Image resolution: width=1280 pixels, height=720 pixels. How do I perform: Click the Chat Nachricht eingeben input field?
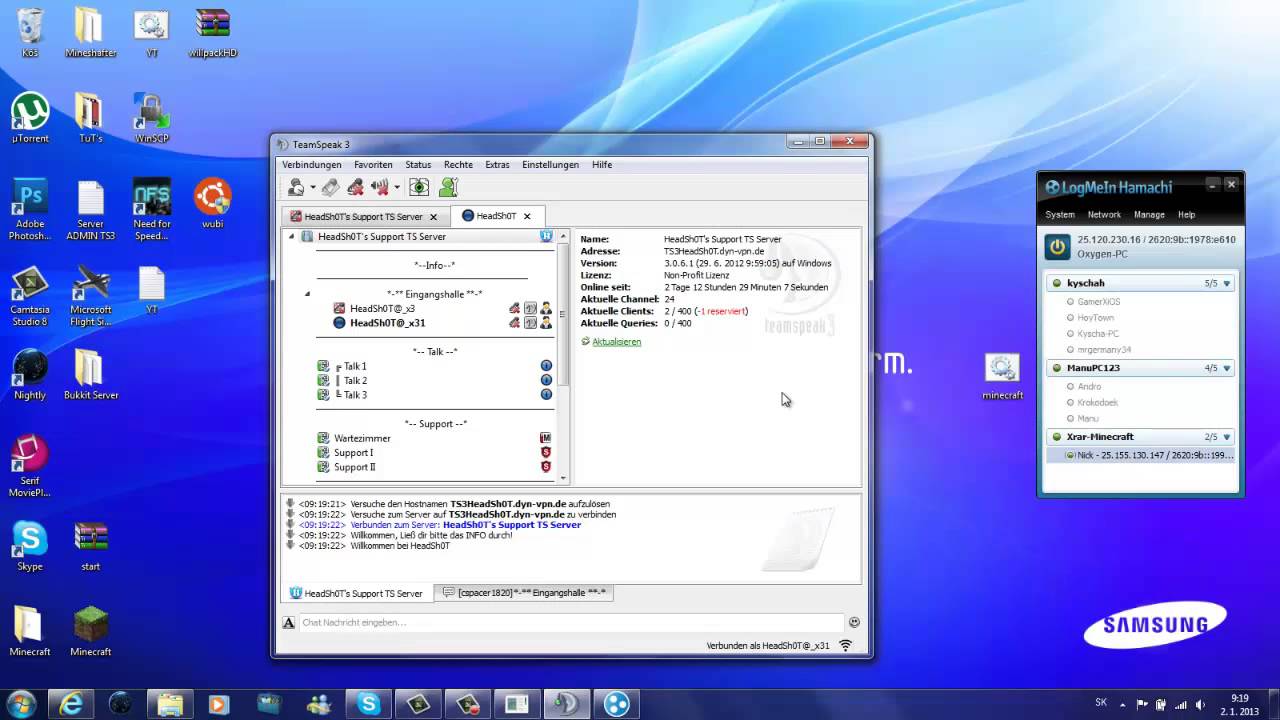(570, 622)
